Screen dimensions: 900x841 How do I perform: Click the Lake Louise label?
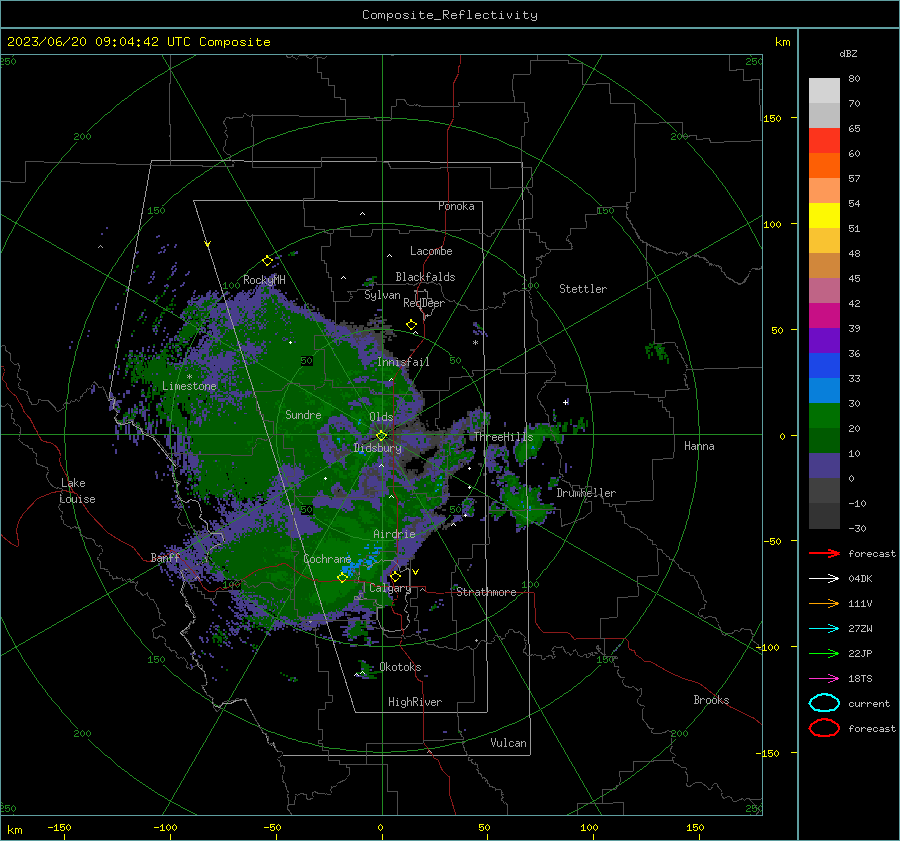pos(77,491)
